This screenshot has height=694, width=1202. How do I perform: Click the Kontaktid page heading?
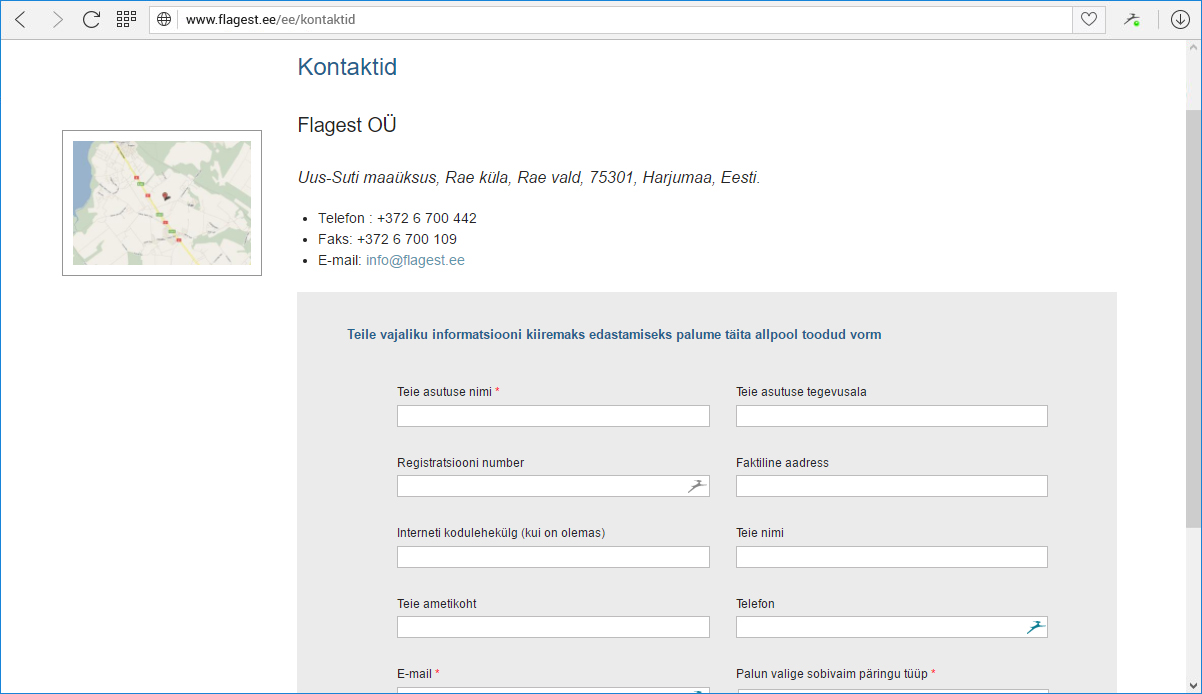[347, 67]
